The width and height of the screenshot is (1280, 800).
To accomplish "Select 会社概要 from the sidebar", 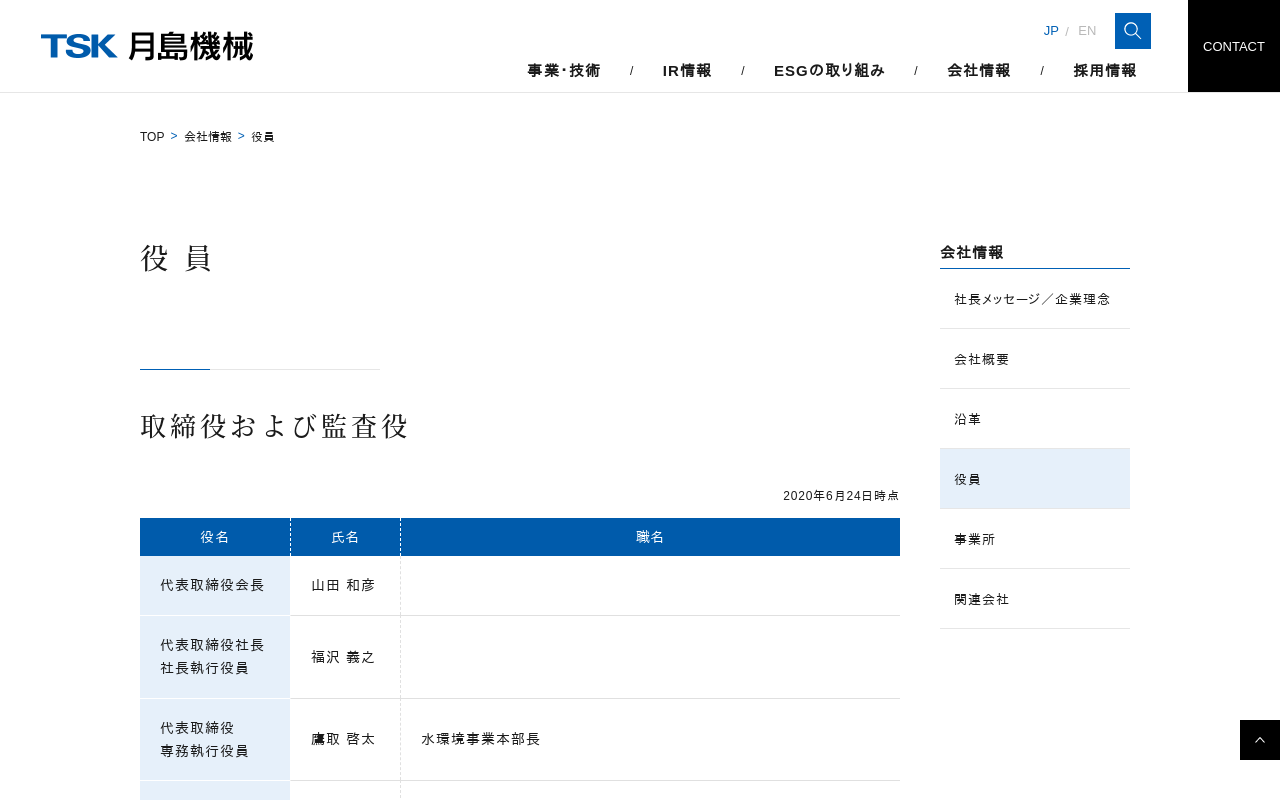I will pyautogui.click(x=982, y=359).
